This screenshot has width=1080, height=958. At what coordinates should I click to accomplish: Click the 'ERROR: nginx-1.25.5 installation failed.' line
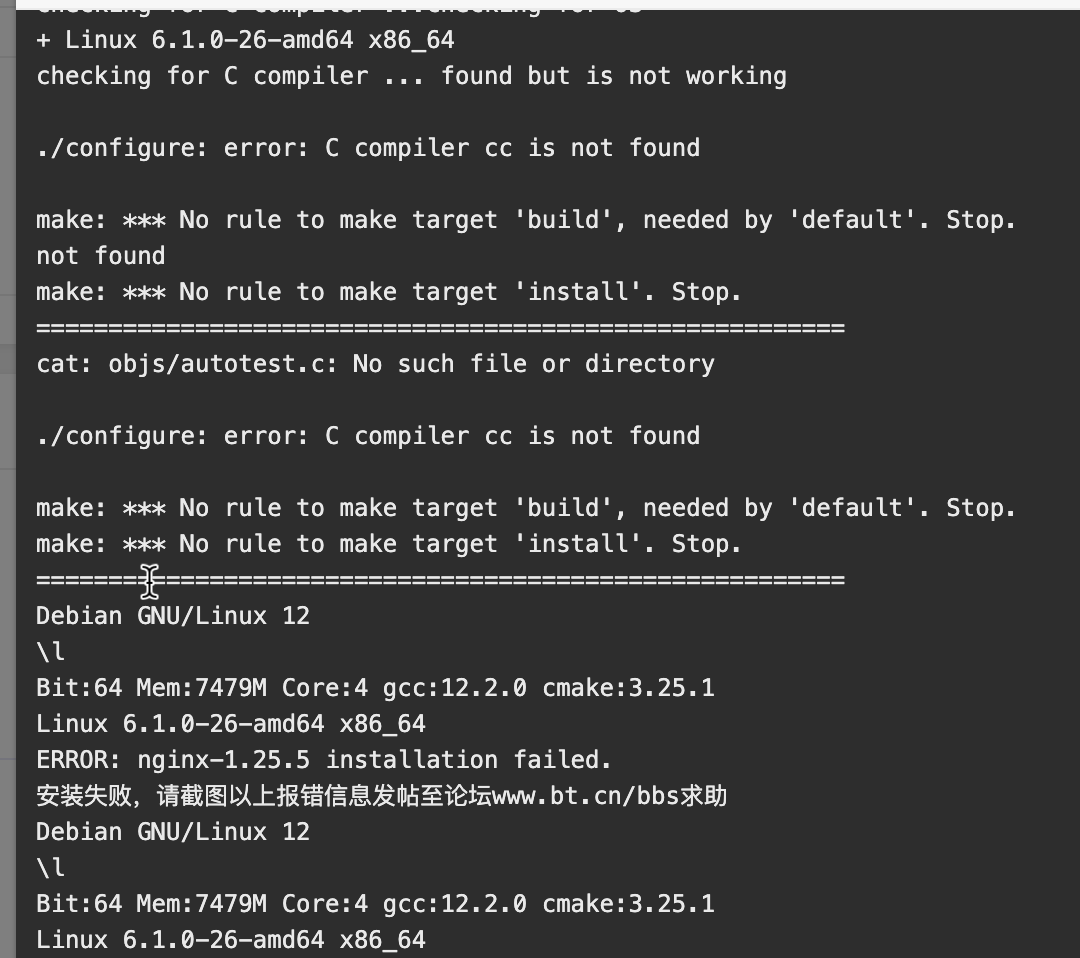(x=324, y=760)
